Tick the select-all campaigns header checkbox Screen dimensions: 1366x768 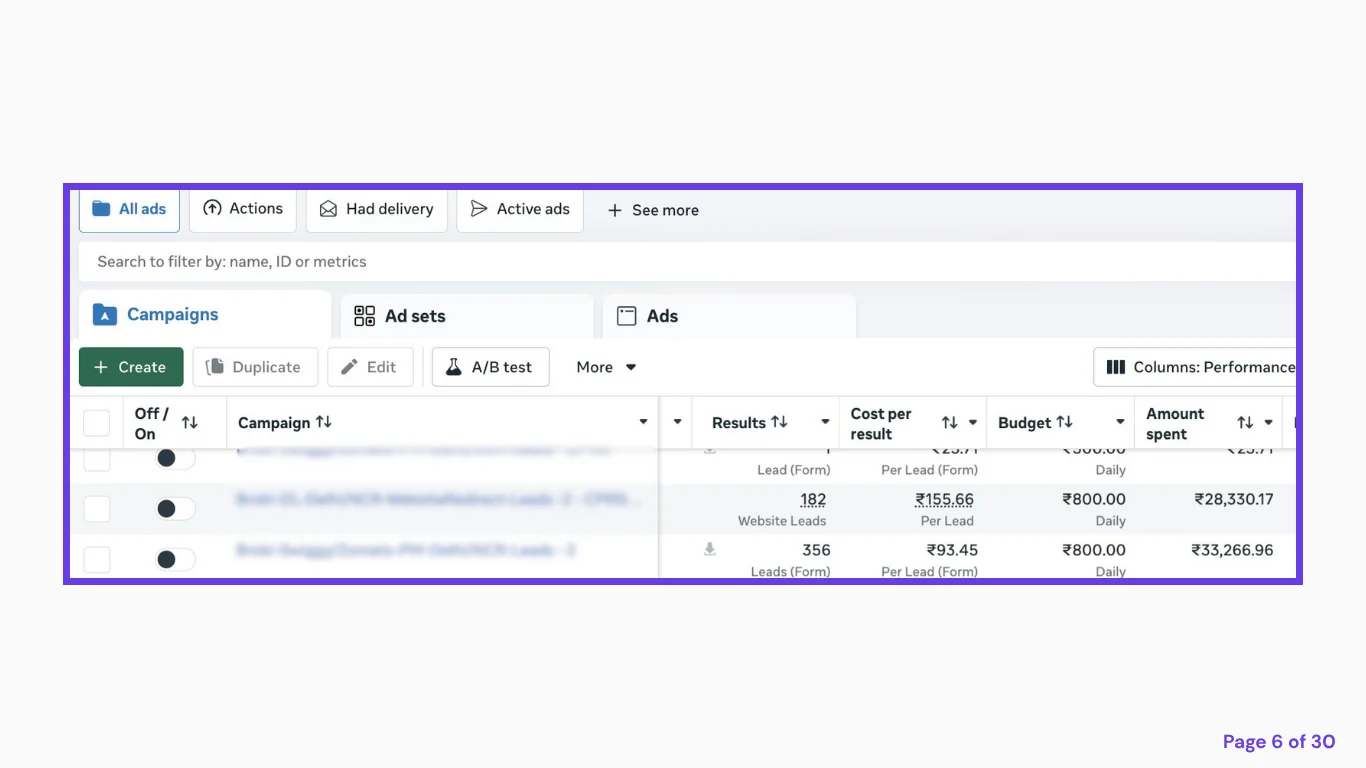[96, 423]
